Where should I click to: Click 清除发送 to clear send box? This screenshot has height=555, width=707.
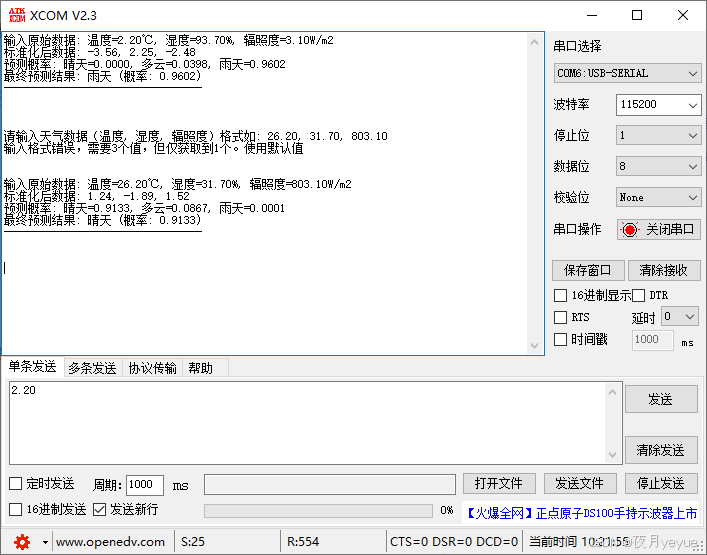(661, 450)
